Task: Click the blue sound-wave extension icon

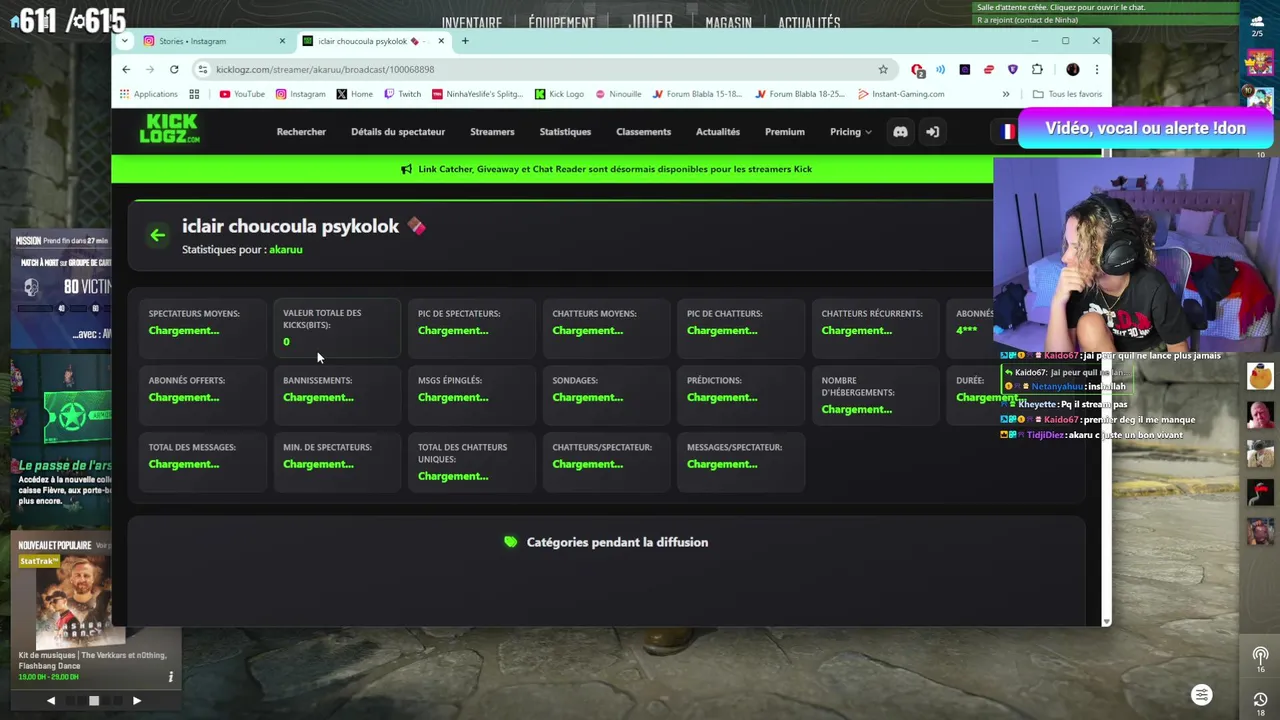Action: point(940,69)
